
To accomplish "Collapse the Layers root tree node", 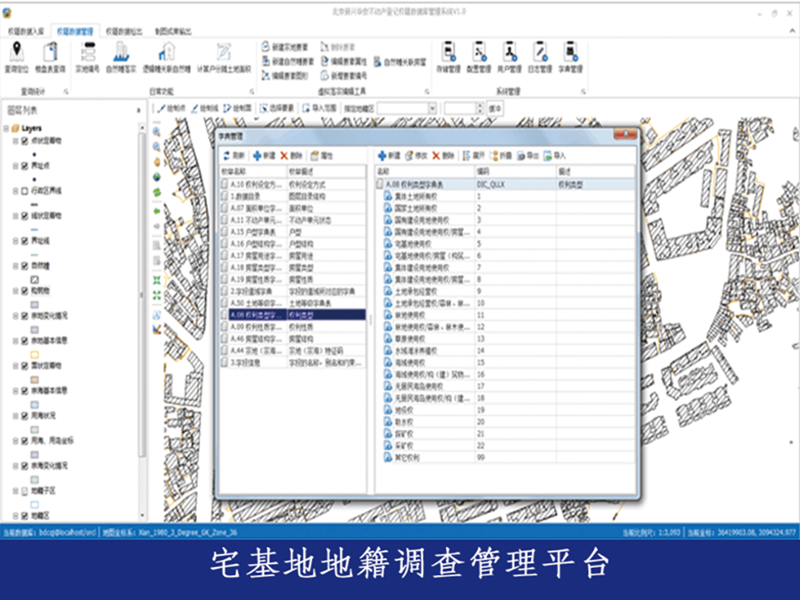I will click(x=7, y=128).
